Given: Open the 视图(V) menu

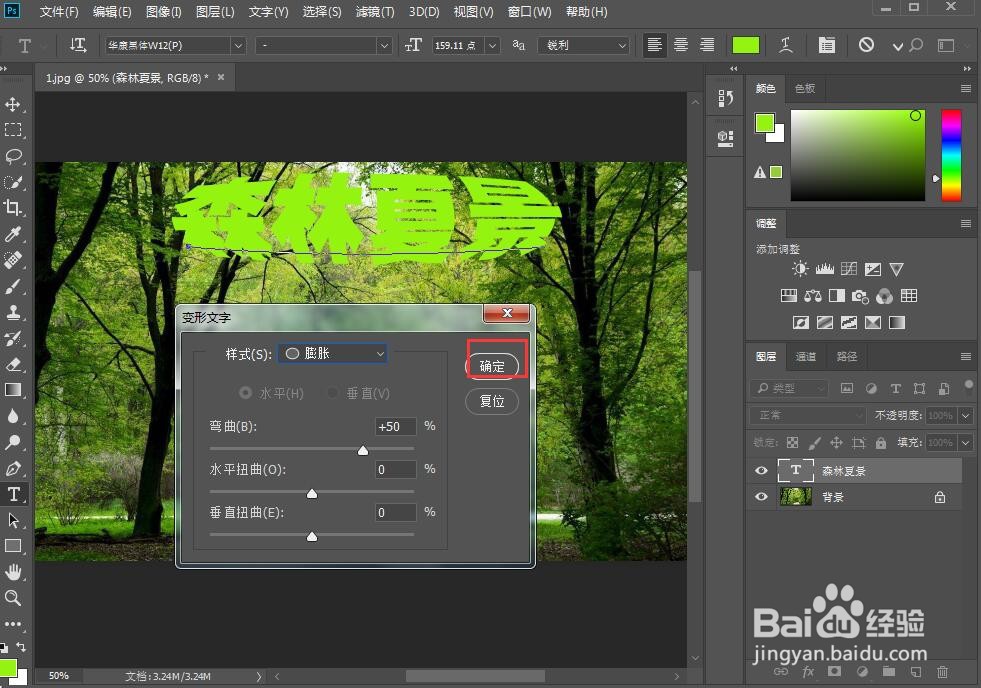Looking at the screenshot, I should coord(474,12).
